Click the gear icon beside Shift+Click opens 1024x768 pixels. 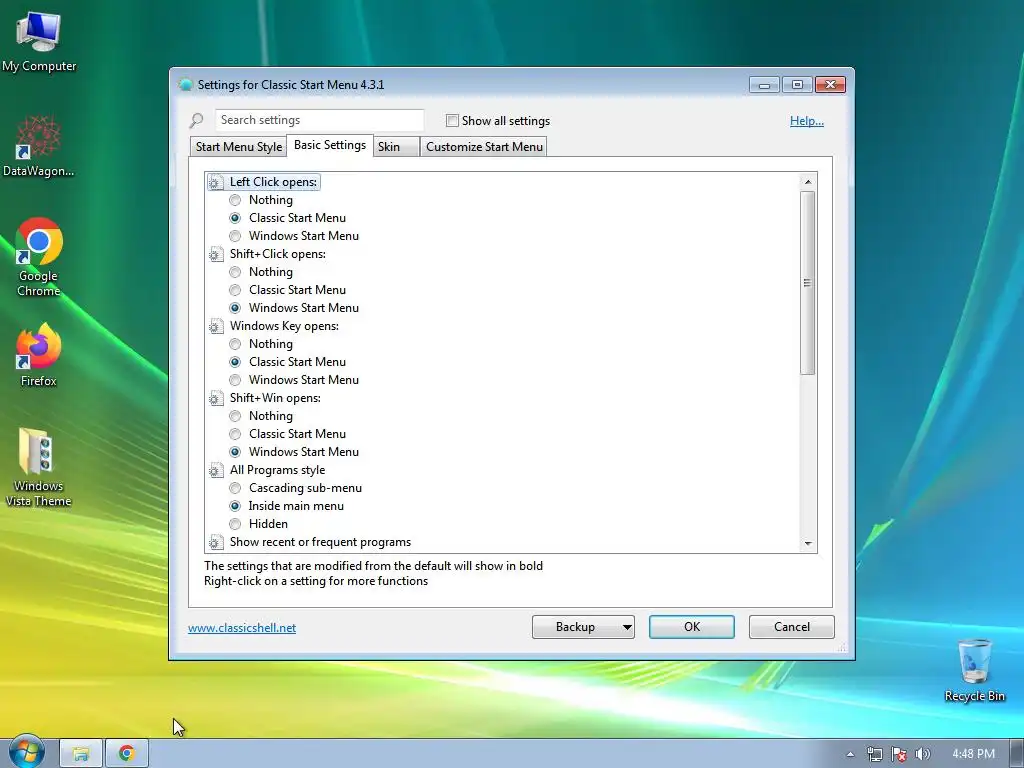point(216,254)
